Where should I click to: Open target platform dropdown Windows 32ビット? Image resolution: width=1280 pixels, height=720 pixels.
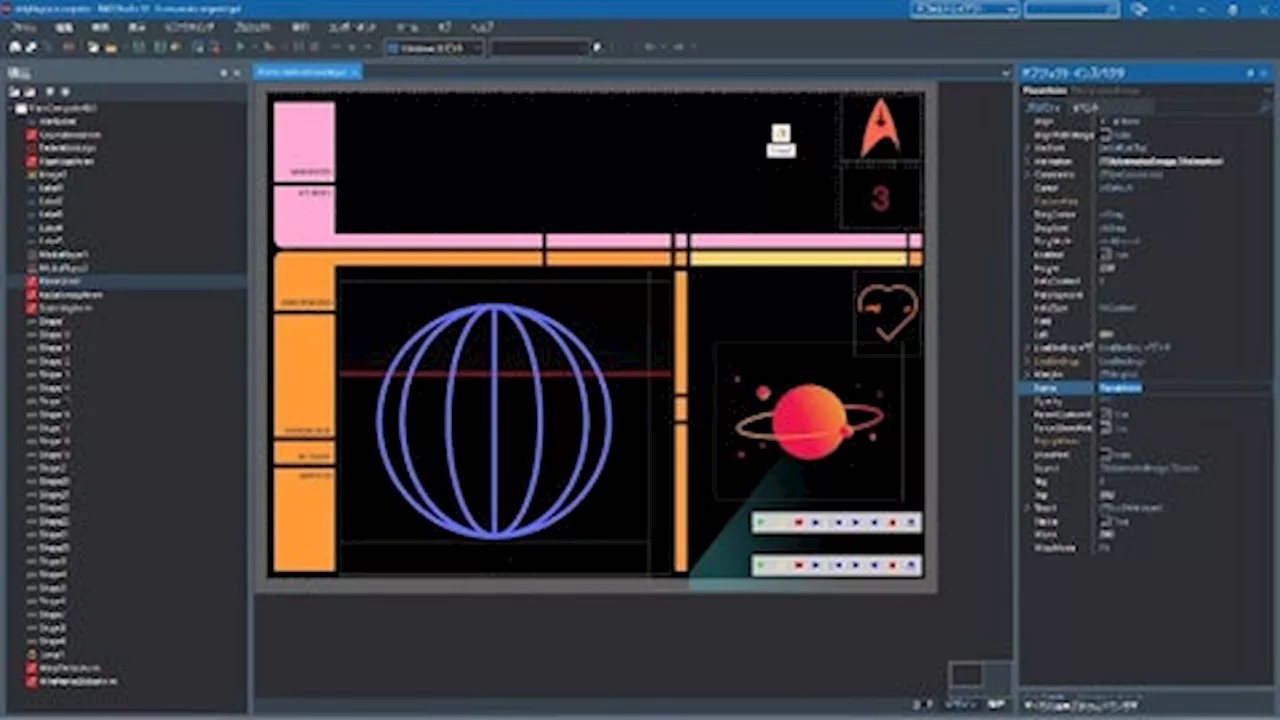[434, 47]
